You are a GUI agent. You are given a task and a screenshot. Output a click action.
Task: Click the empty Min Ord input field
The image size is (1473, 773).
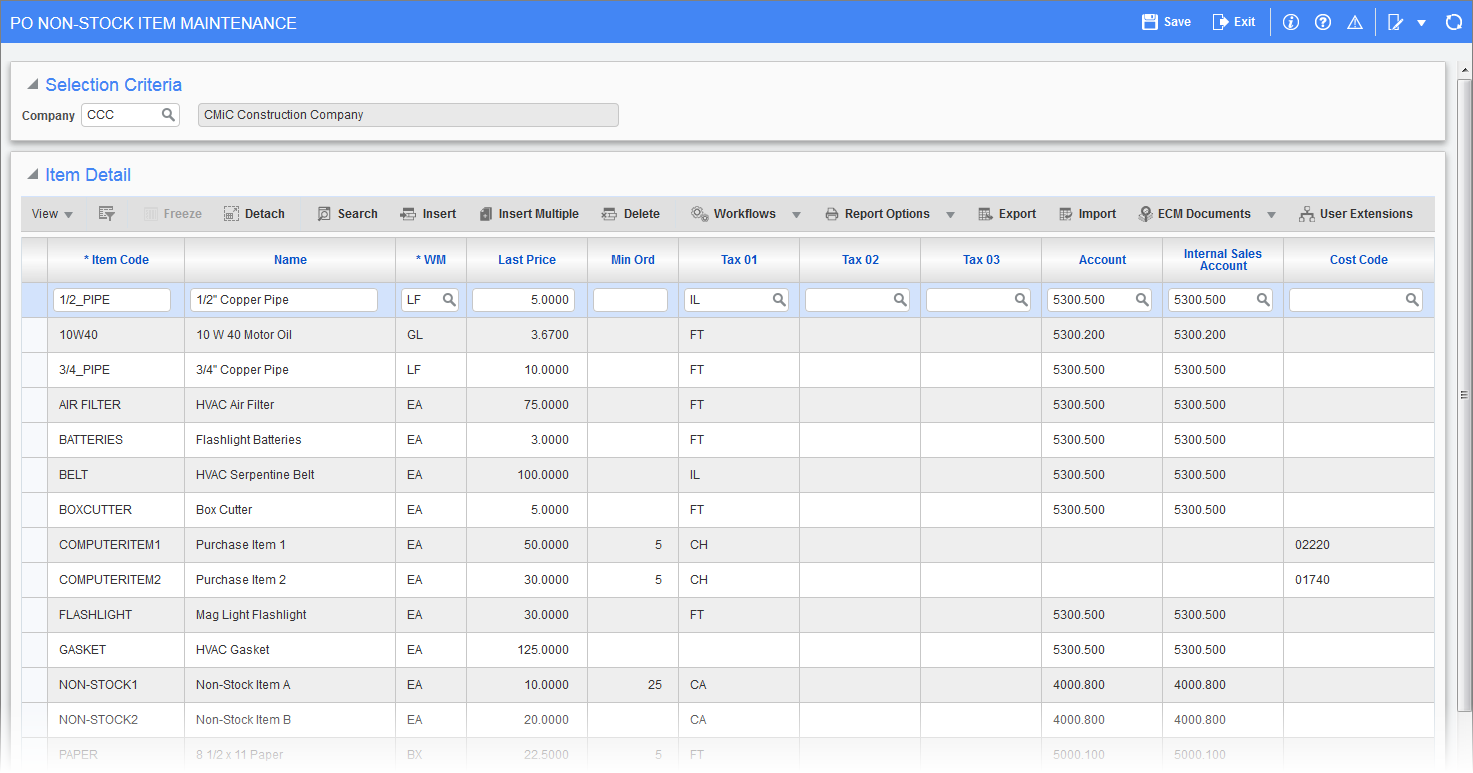coord(630,300)
